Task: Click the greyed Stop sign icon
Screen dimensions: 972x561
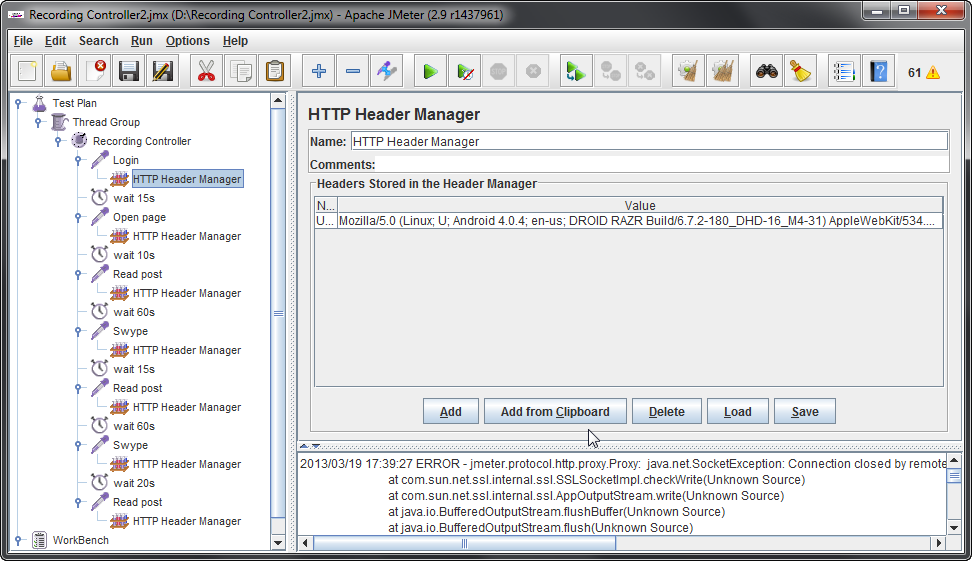Action: point(498,71)
